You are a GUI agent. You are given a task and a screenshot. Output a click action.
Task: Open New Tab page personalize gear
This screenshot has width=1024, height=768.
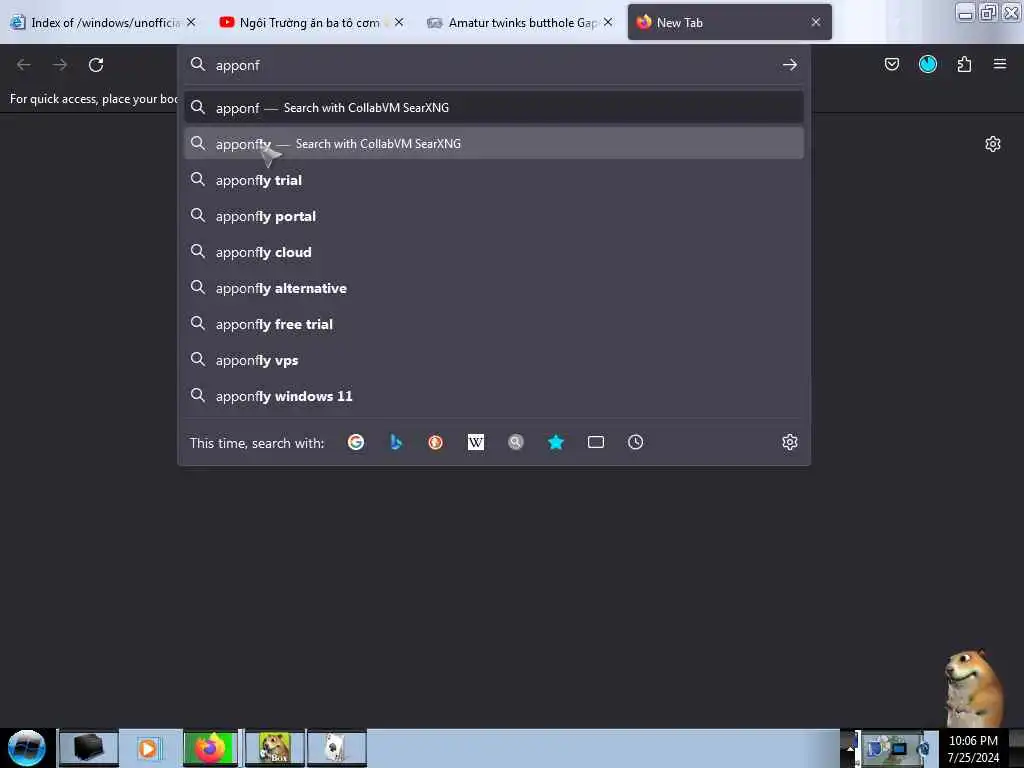click(993, 144)
